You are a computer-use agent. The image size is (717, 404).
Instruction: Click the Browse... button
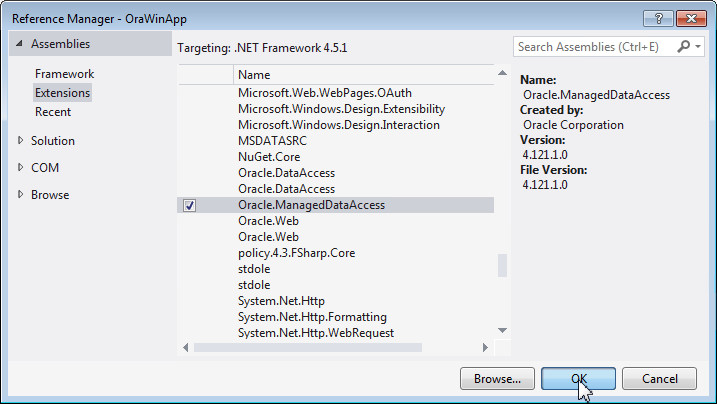(497, 378)
